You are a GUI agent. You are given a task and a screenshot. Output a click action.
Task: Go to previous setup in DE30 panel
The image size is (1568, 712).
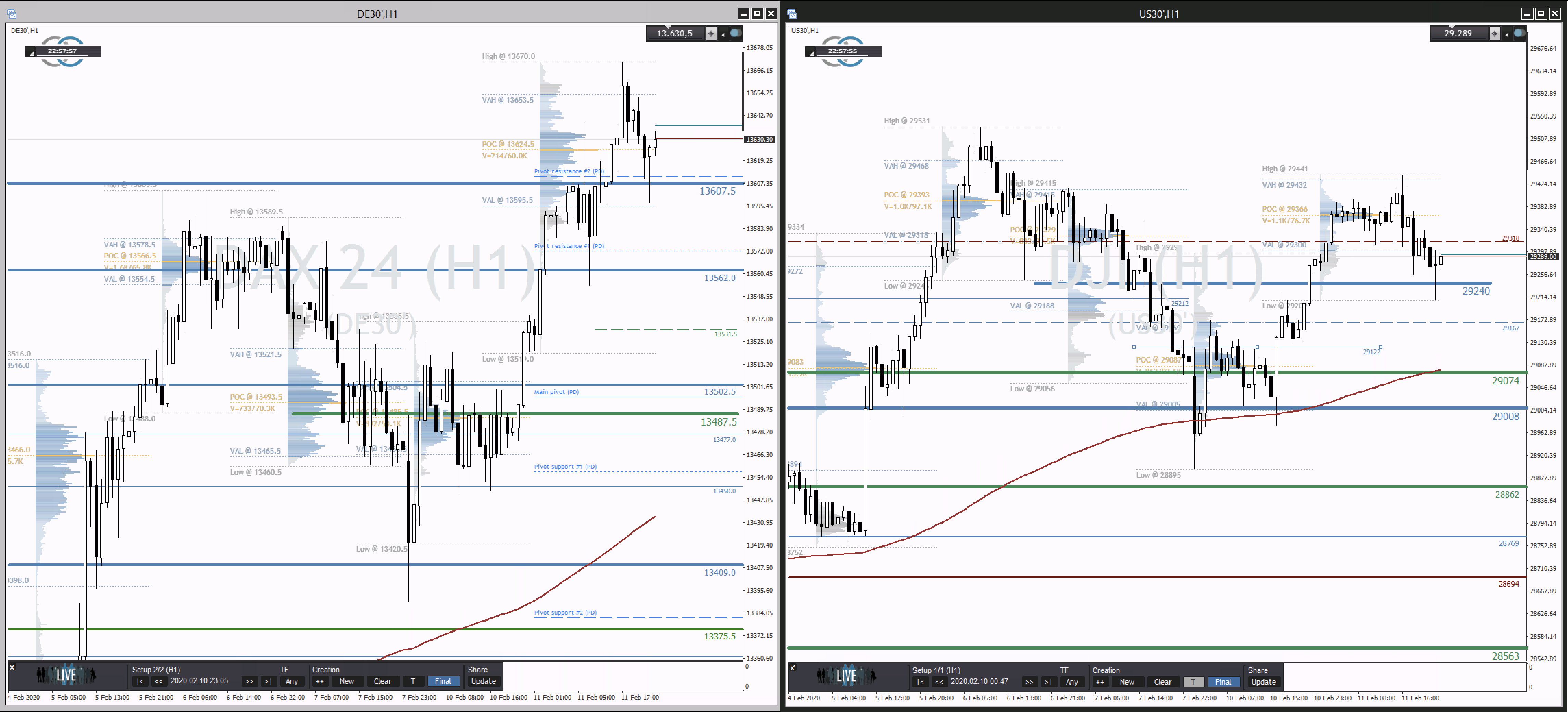click(159, 681)
